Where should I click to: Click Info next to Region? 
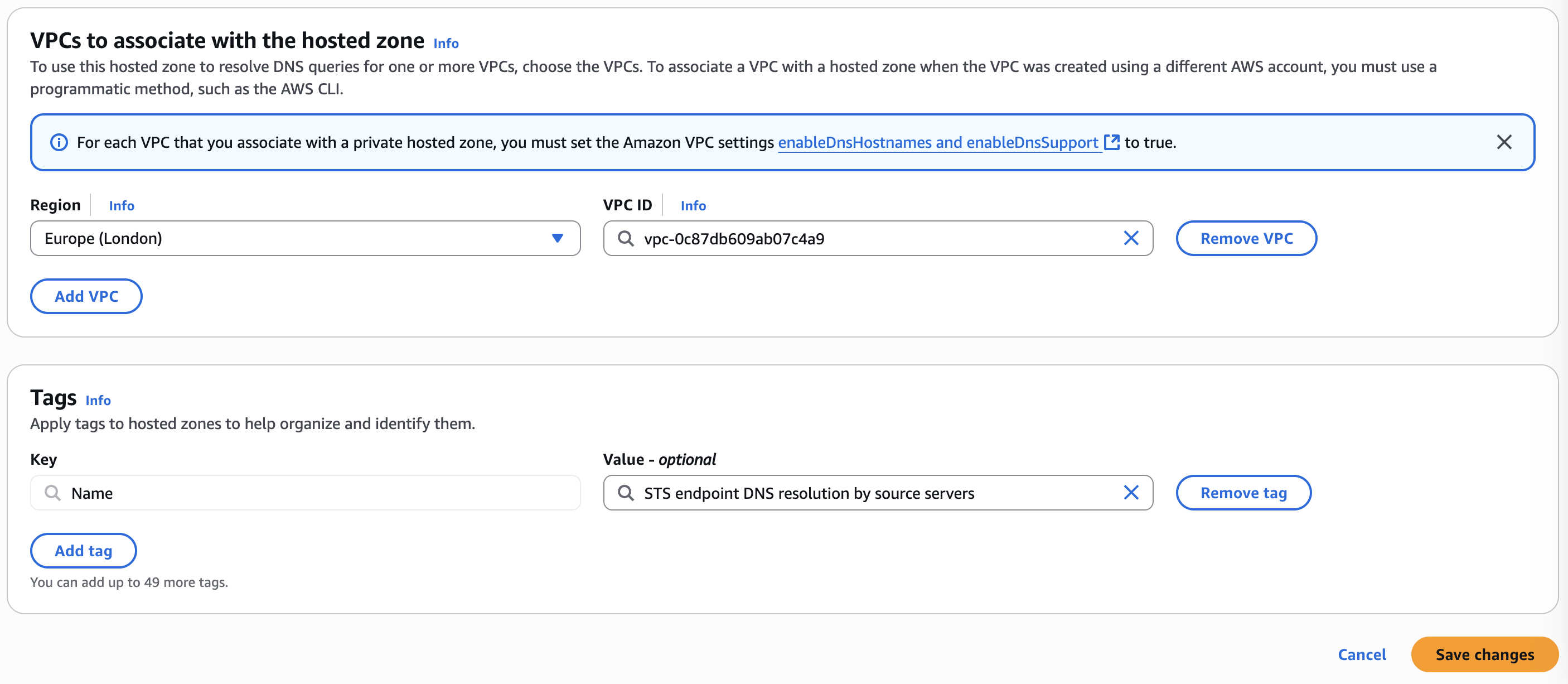[x=121, y=205]
